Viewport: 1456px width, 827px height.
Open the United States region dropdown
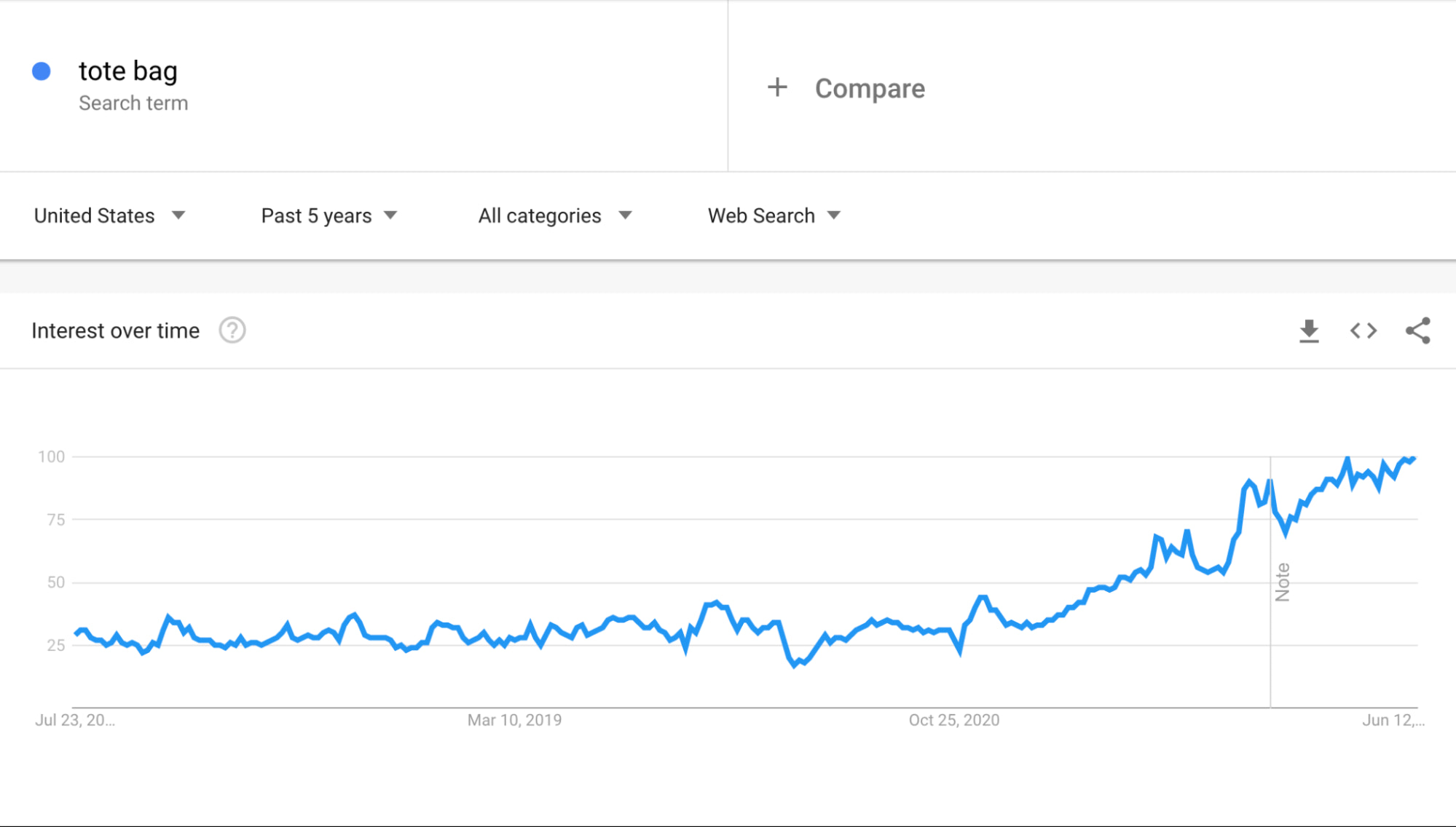pyautogui.click(x=109, y=215)
